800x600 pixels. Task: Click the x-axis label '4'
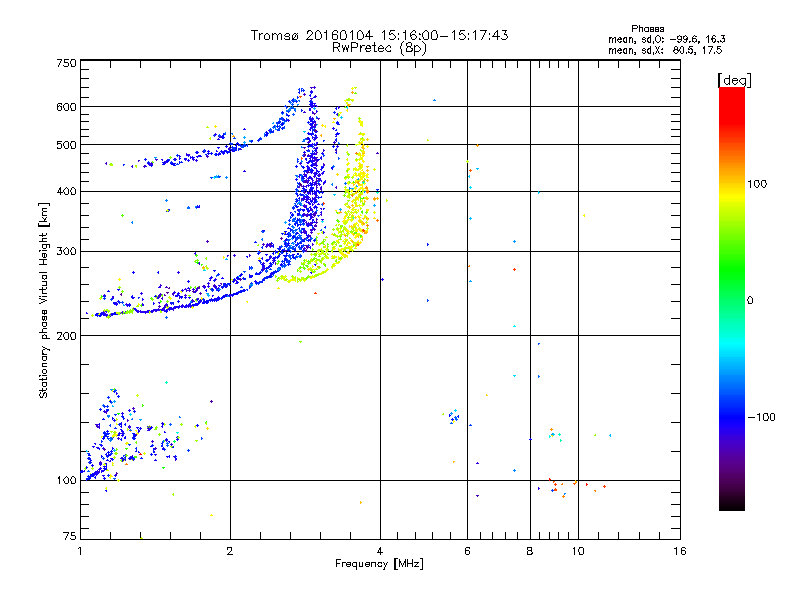380,551
